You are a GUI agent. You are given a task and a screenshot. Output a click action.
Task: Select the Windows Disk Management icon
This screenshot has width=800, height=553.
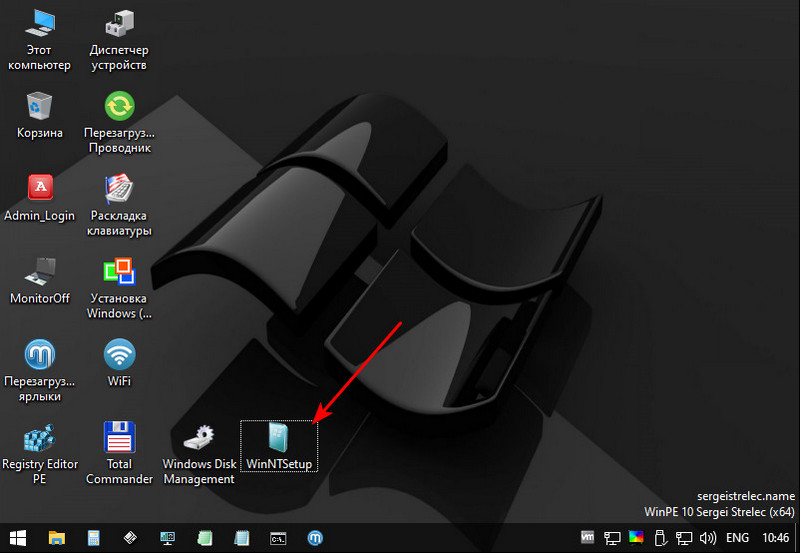pyautogui.click(x=199, y=454)
